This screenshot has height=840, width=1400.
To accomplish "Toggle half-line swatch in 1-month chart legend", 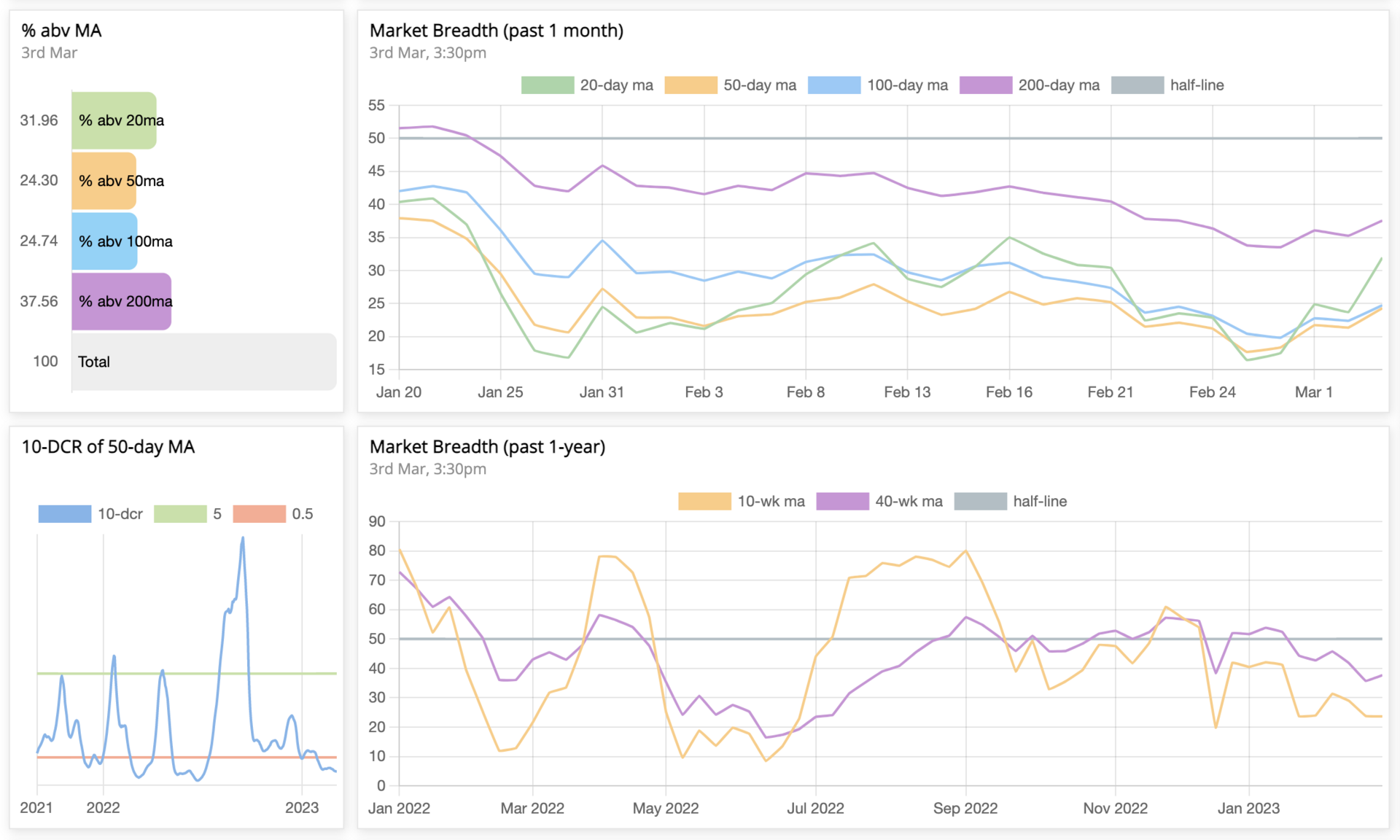I will 1137,85.
